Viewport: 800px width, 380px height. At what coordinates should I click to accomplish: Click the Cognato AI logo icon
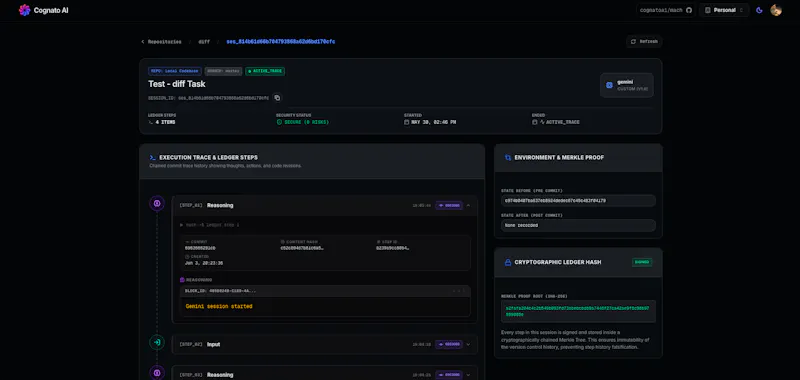(x=24, y=10)
